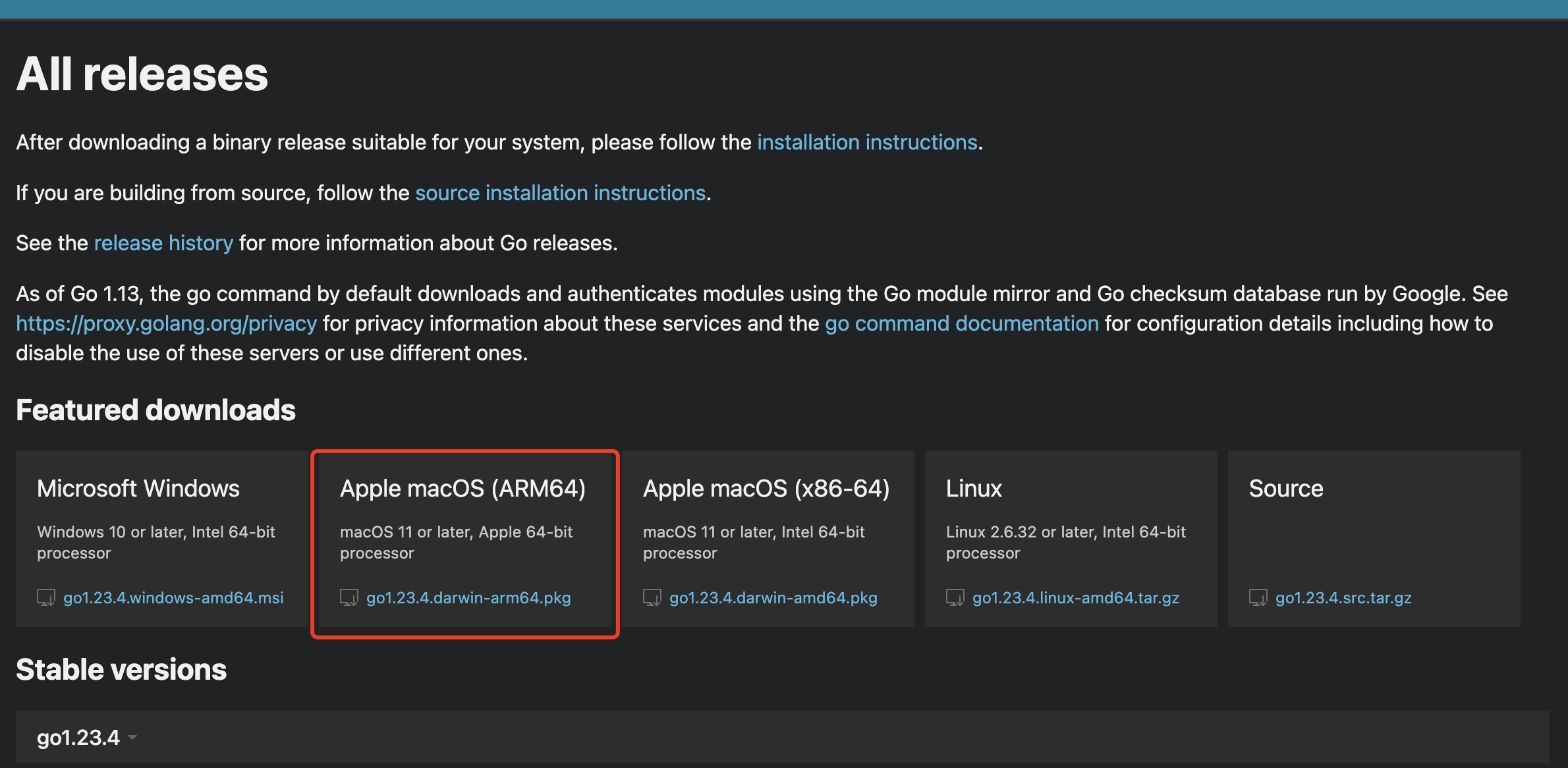This screenshot has height=768, width=1568.
Task: Click the download icon beside go1.23.4.darwin-arm64.pkg
Action: point(349,597)
